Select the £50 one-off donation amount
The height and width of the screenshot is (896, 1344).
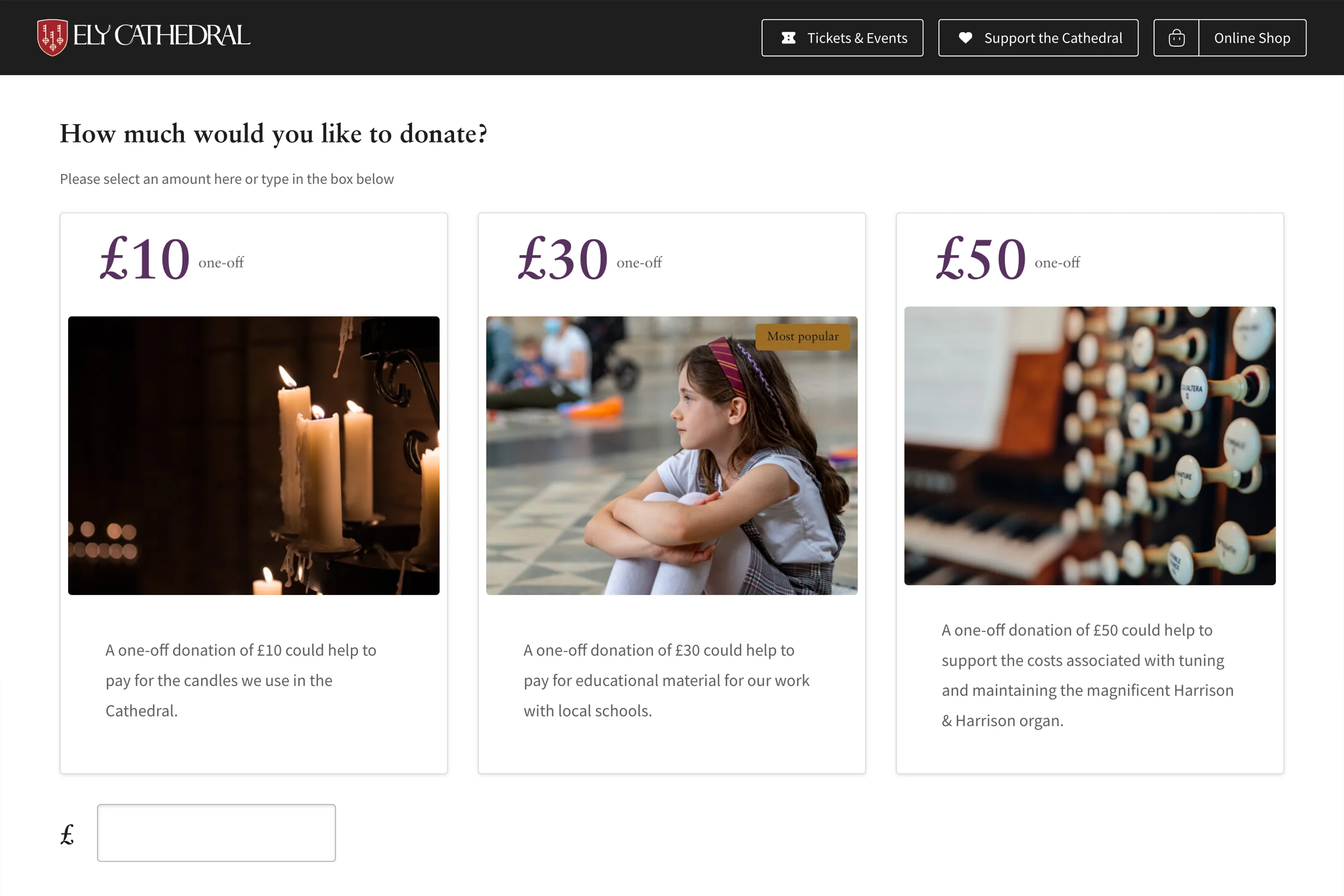[x=981, y=260]
